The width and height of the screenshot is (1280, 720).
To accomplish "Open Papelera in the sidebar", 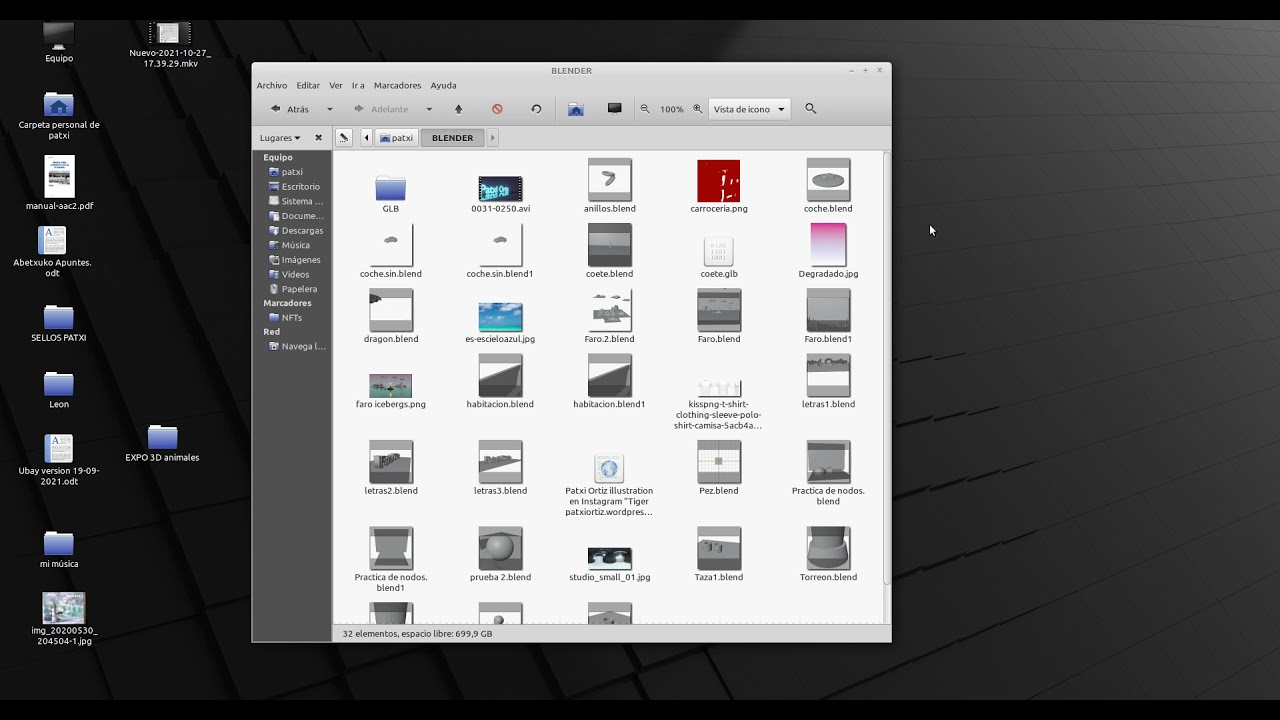I will [x=294, y=289].
